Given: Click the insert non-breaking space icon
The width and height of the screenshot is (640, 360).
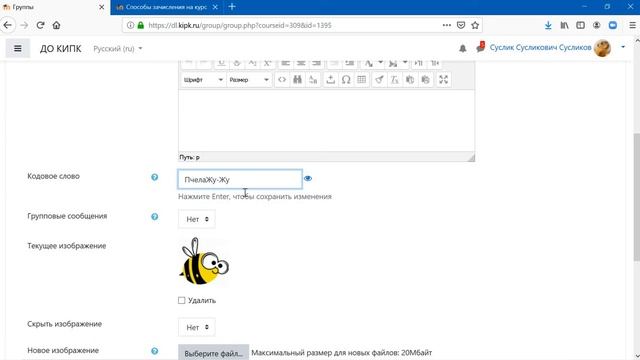Looking at the screenshot, I should pyautogui.click(x=313, y=80).
